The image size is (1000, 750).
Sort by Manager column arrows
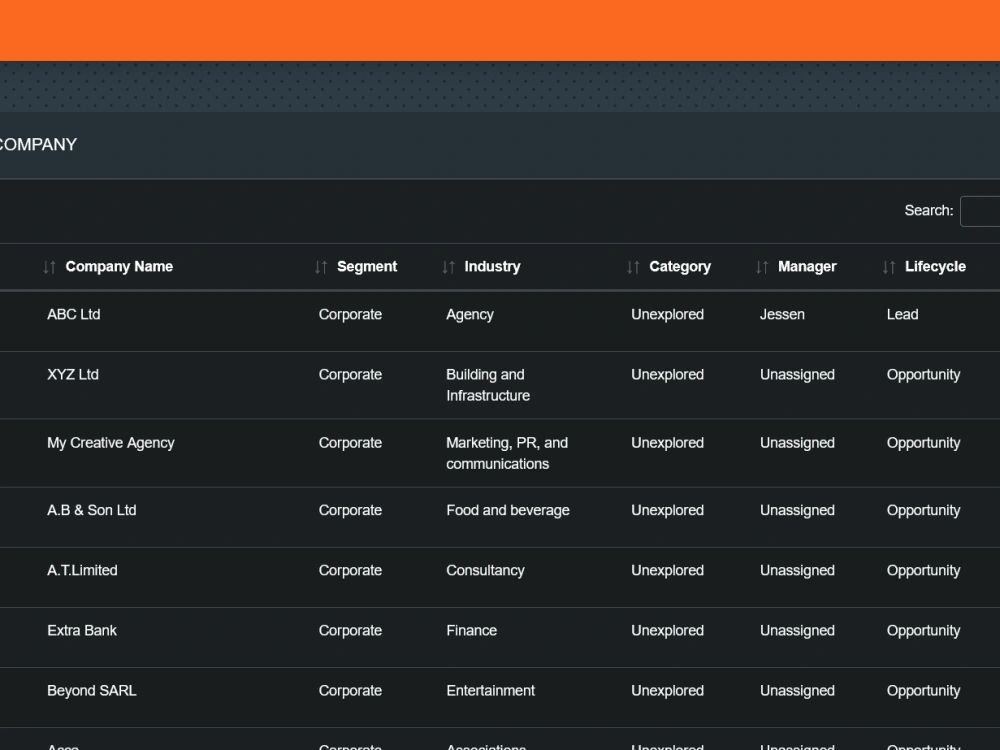(761, 267)
